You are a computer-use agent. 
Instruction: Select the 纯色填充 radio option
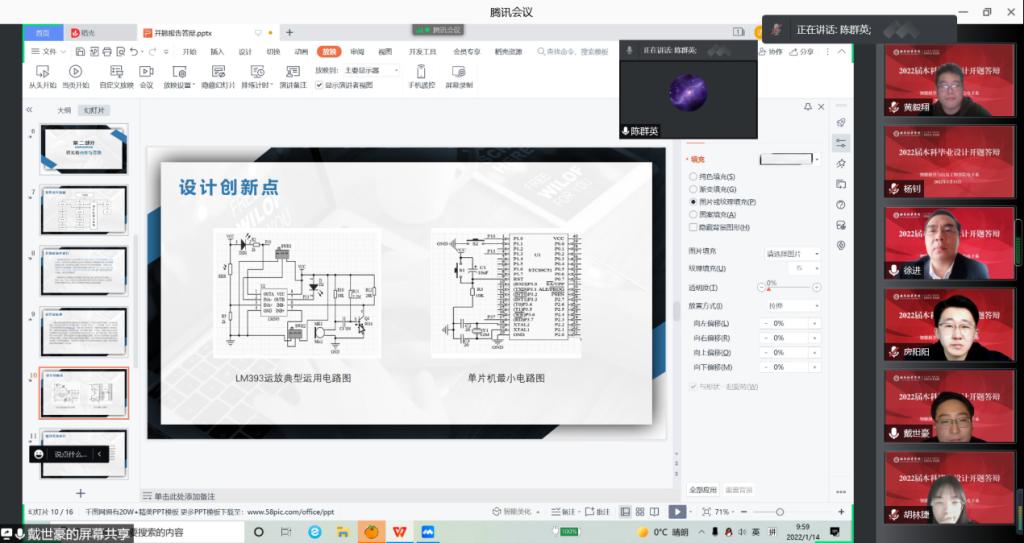694,177
